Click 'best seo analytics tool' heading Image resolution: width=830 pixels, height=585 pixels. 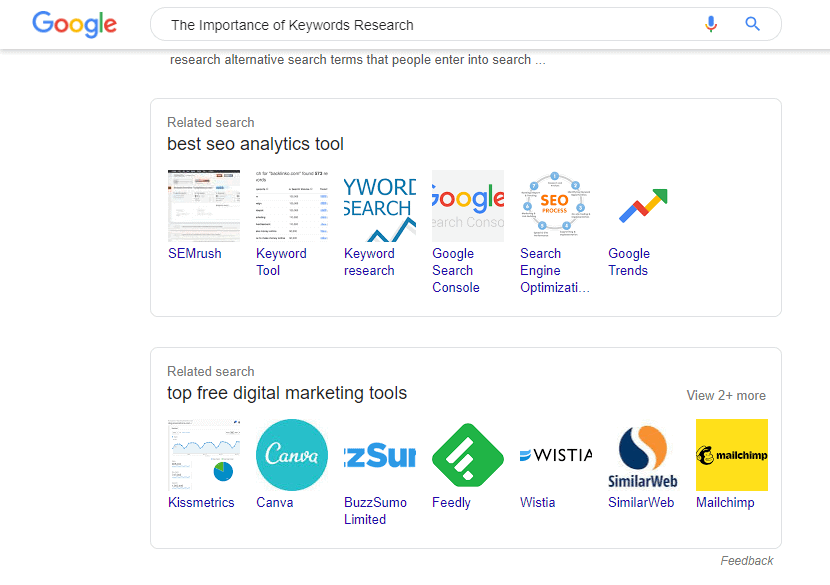[x=255, y=144]
